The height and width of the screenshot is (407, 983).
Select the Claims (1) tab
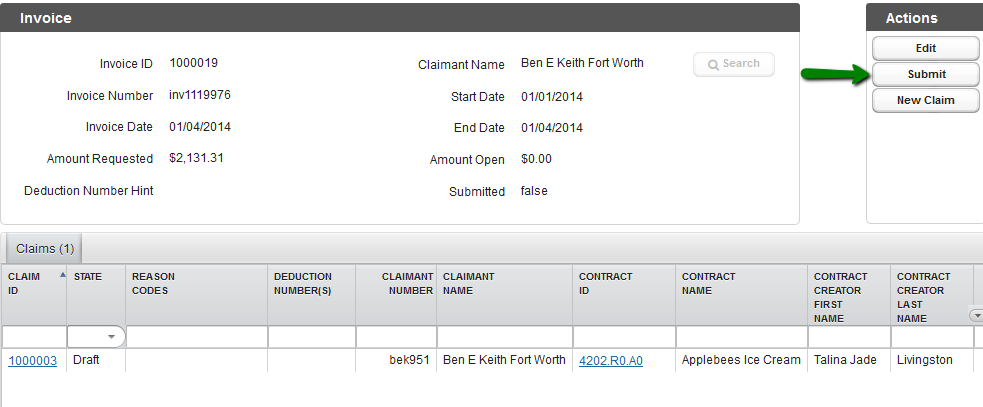[45, 248]
